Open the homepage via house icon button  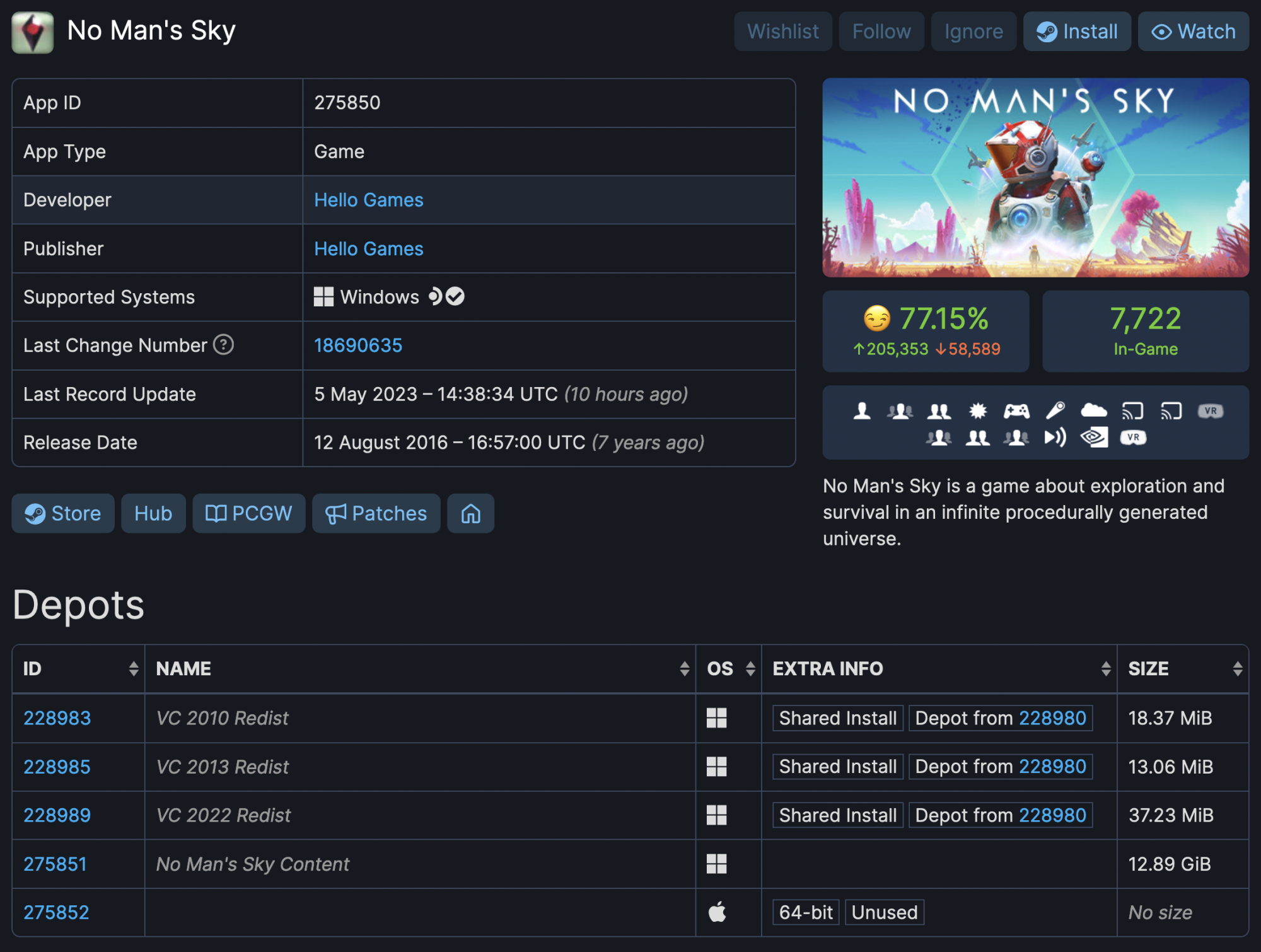point(470,513)
